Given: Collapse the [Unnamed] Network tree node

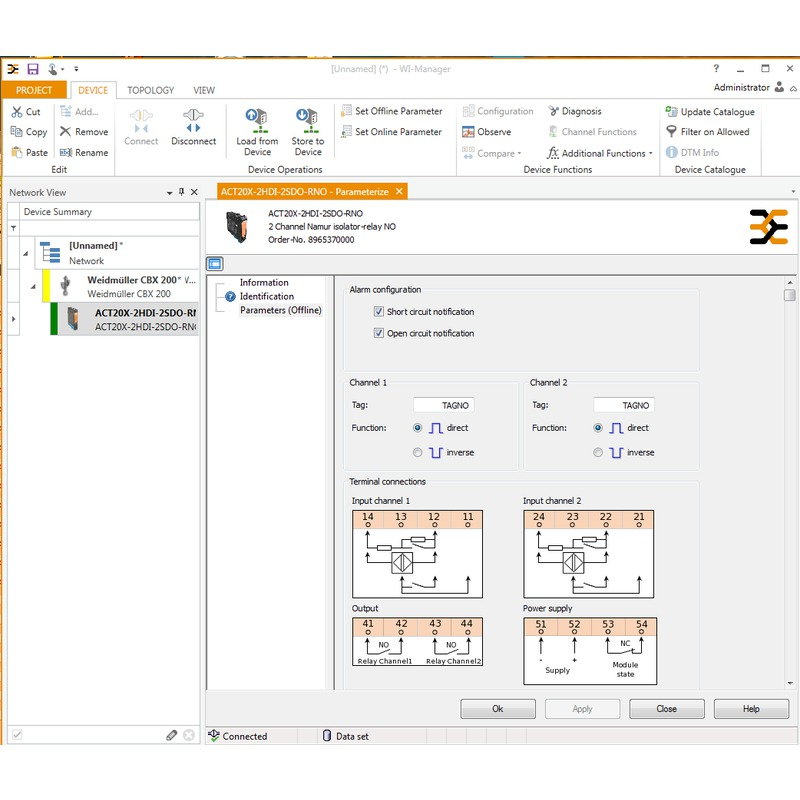Looking at the screenshot, I should point(26,253).
